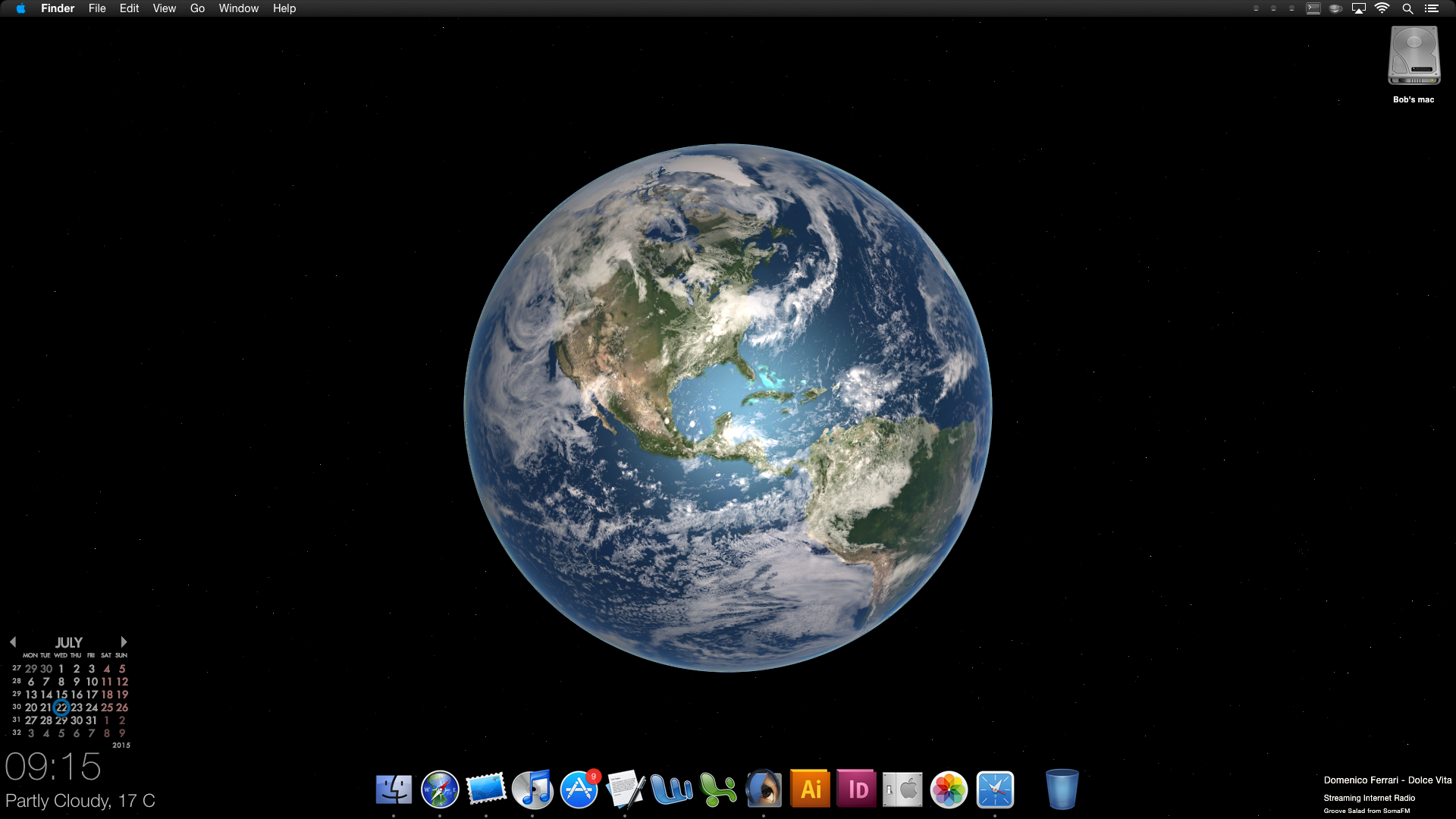
Task: Open the Mail stamp icon in dock
Action: (x=486, y=789)
